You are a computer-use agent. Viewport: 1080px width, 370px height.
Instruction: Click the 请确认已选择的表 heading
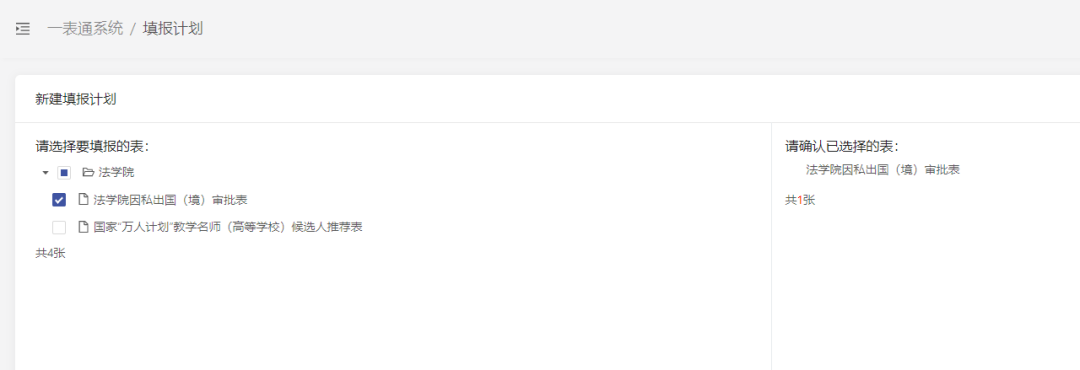click(842, 146)
